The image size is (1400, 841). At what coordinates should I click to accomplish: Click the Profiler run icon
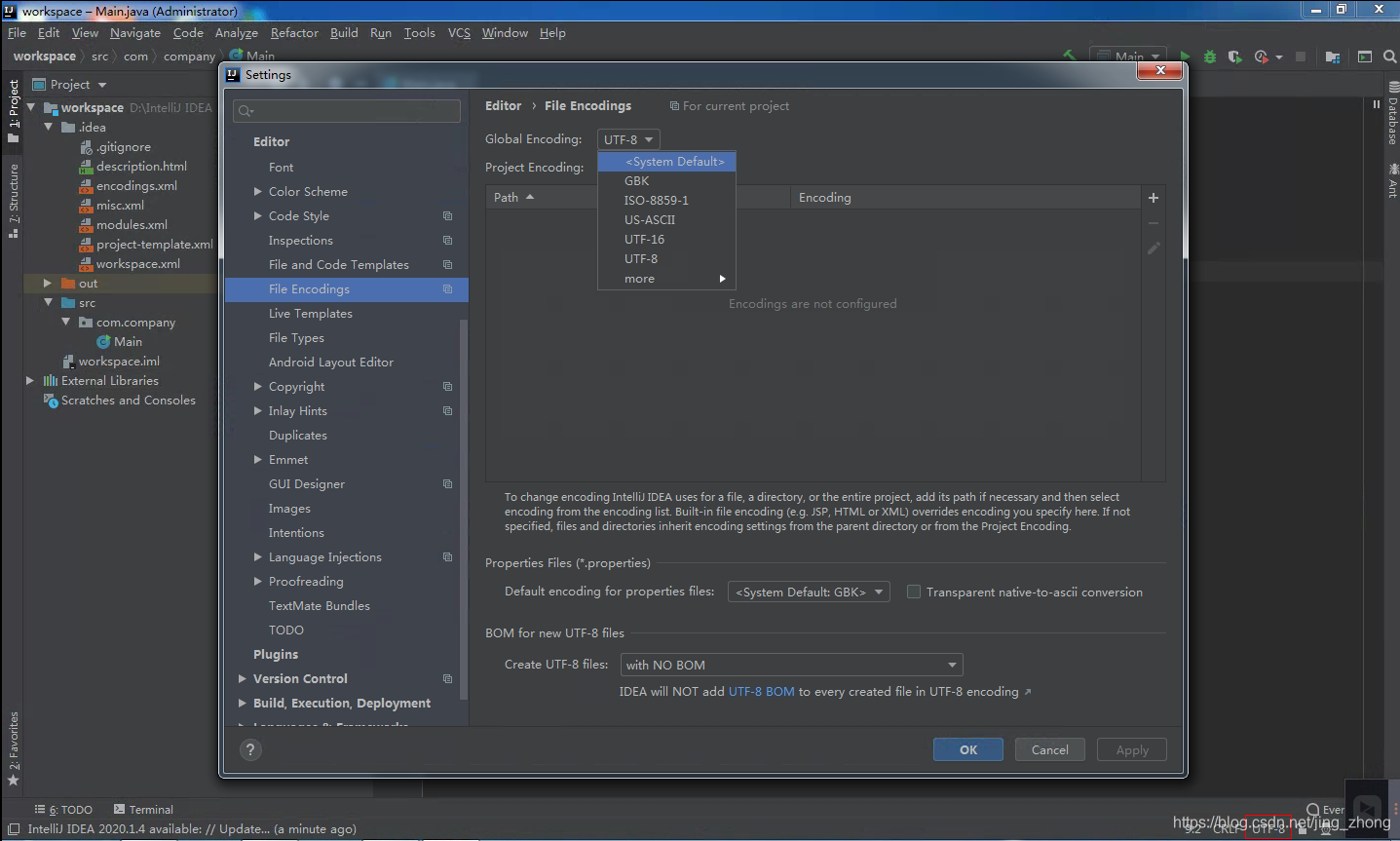[x=1262, y=57]
